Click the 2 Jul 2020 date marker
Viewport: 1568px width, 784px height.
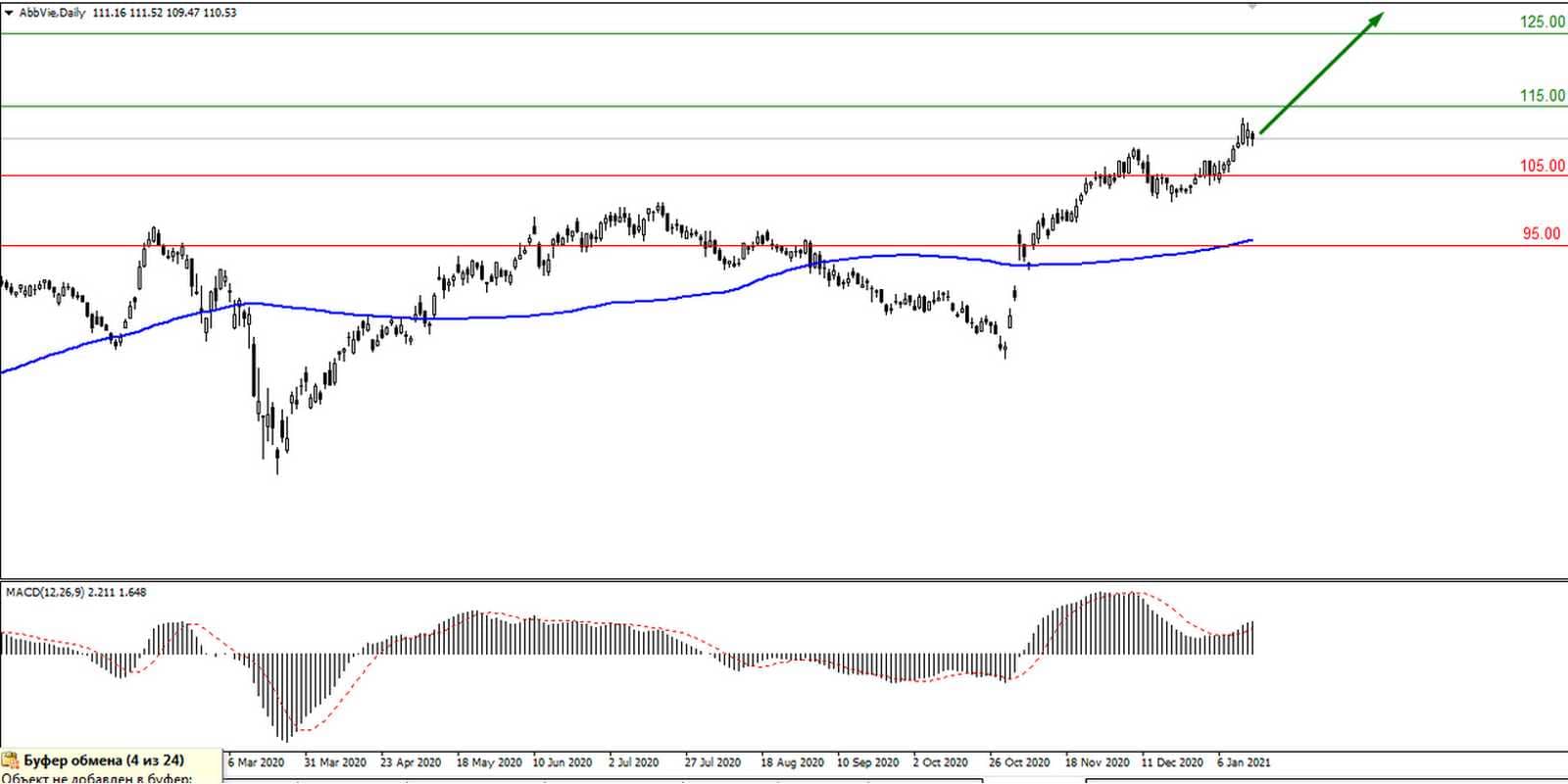click(x=633, y=761)
